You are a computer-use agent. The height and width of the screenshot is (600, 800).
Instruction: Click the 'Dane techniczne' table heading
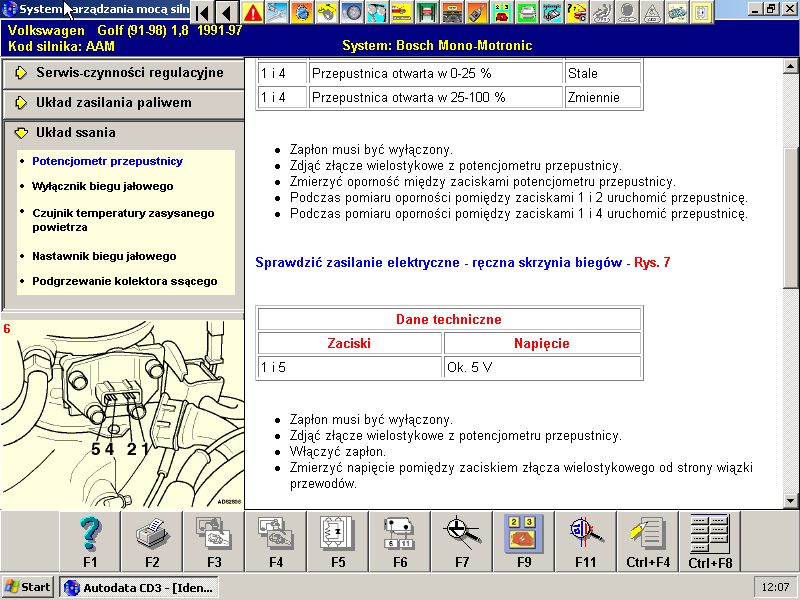(x=449, y=319)
